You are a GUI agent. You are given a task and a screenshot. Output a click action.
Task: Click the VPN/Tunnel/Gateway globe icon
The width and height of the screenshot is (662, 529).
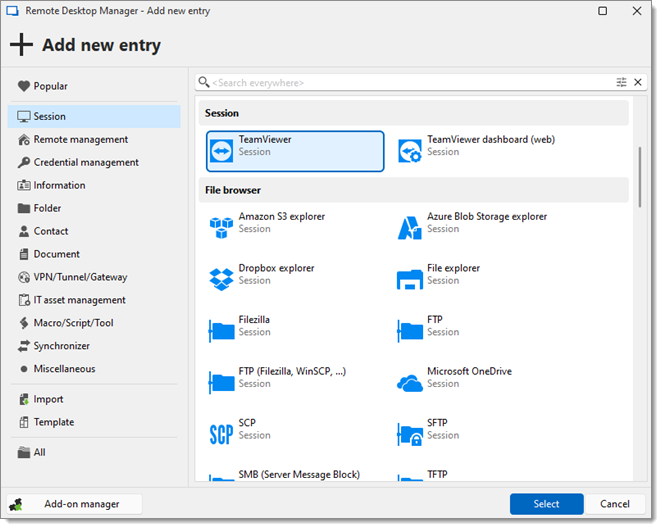pyautogui.click(x=24, y=277)
